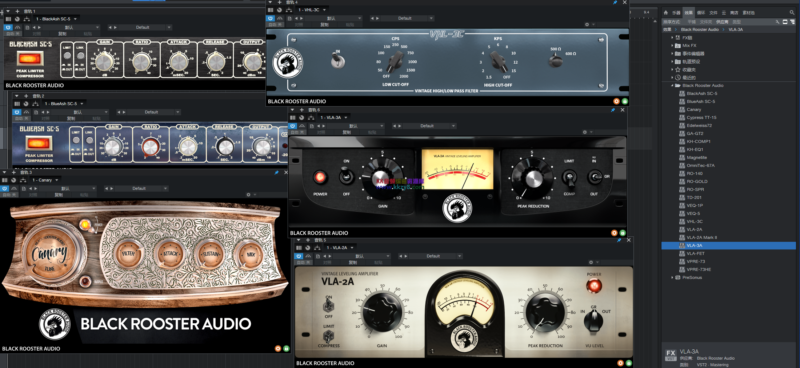
Task: Toggle VLA-2A LIMIT/COMPRESS switch
Action: pyautogui.click(x=328, y=336)
